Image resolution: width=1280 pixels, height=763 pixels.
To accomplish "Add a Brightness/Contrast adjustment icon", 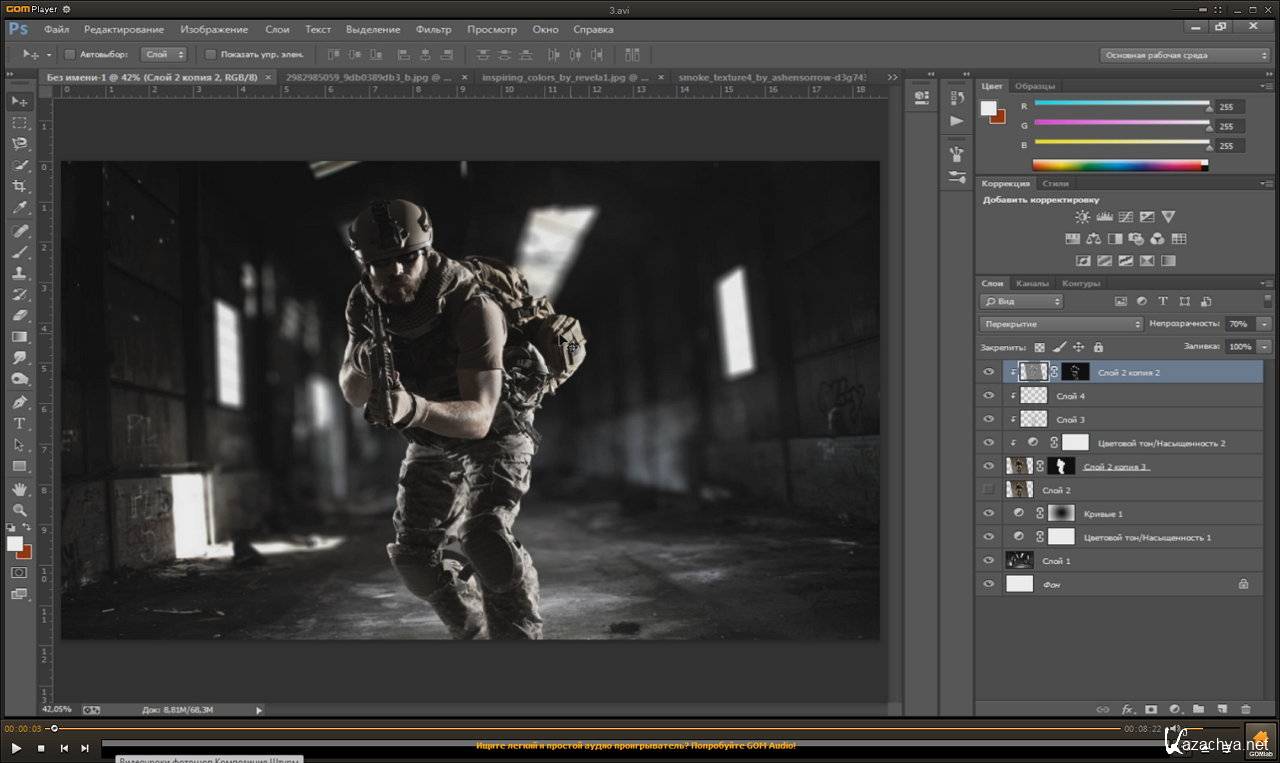I will coord(1082,217).
